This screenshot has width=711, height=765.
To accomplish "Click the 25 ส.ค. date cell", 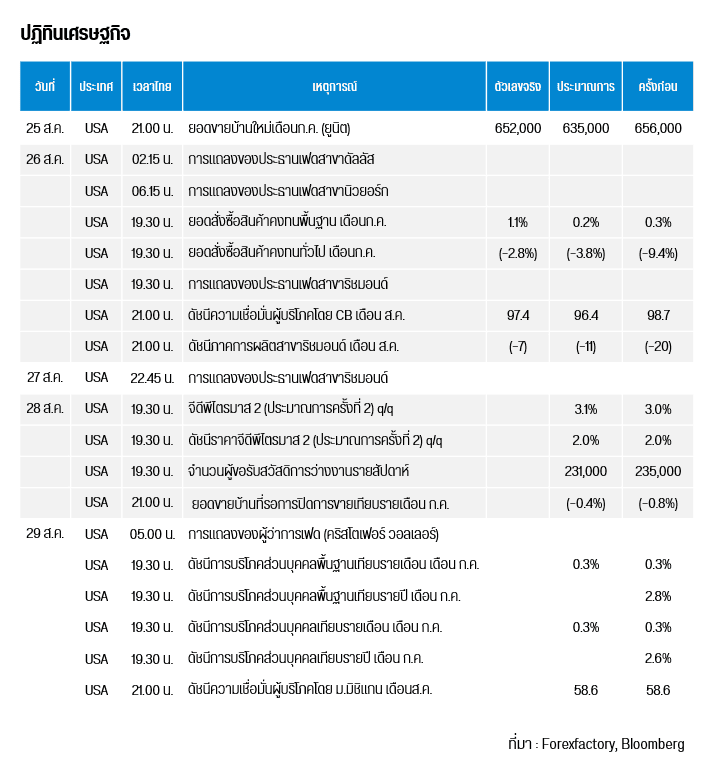I will pyautogui.click(x=44, y=128).
